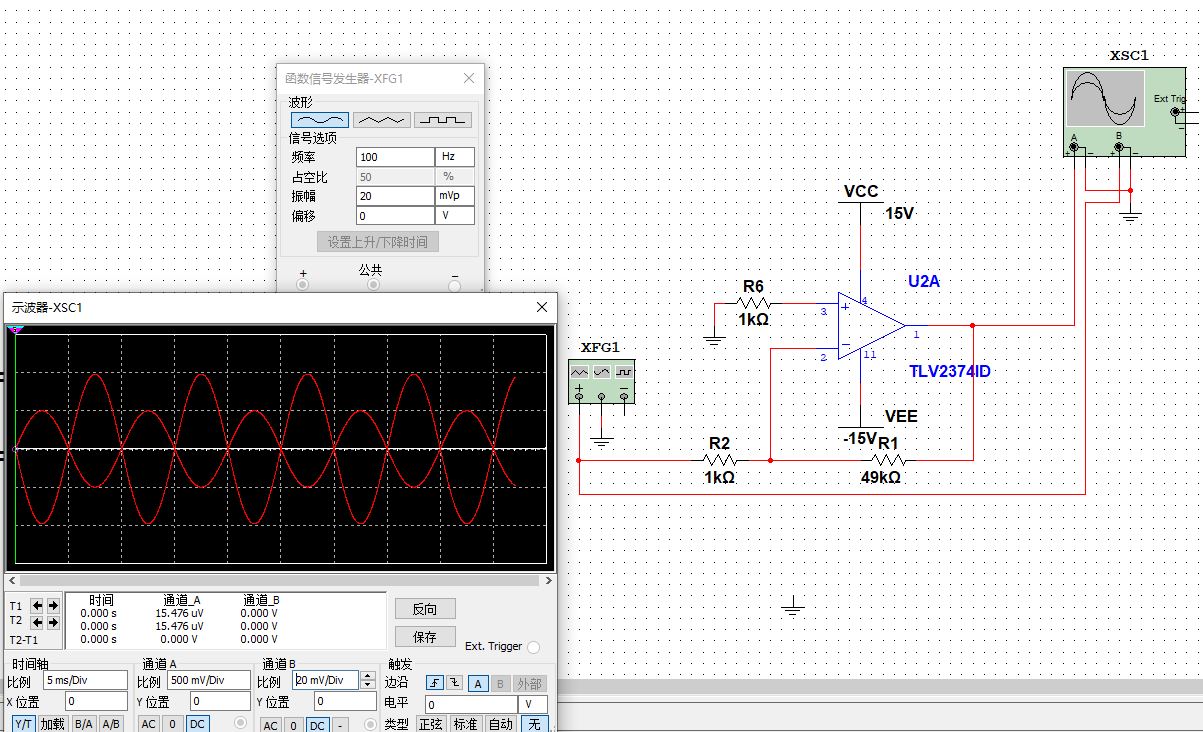Click the offset input field in generator
This screenshot has width=1203, height=732.
(x=395, y=215)
